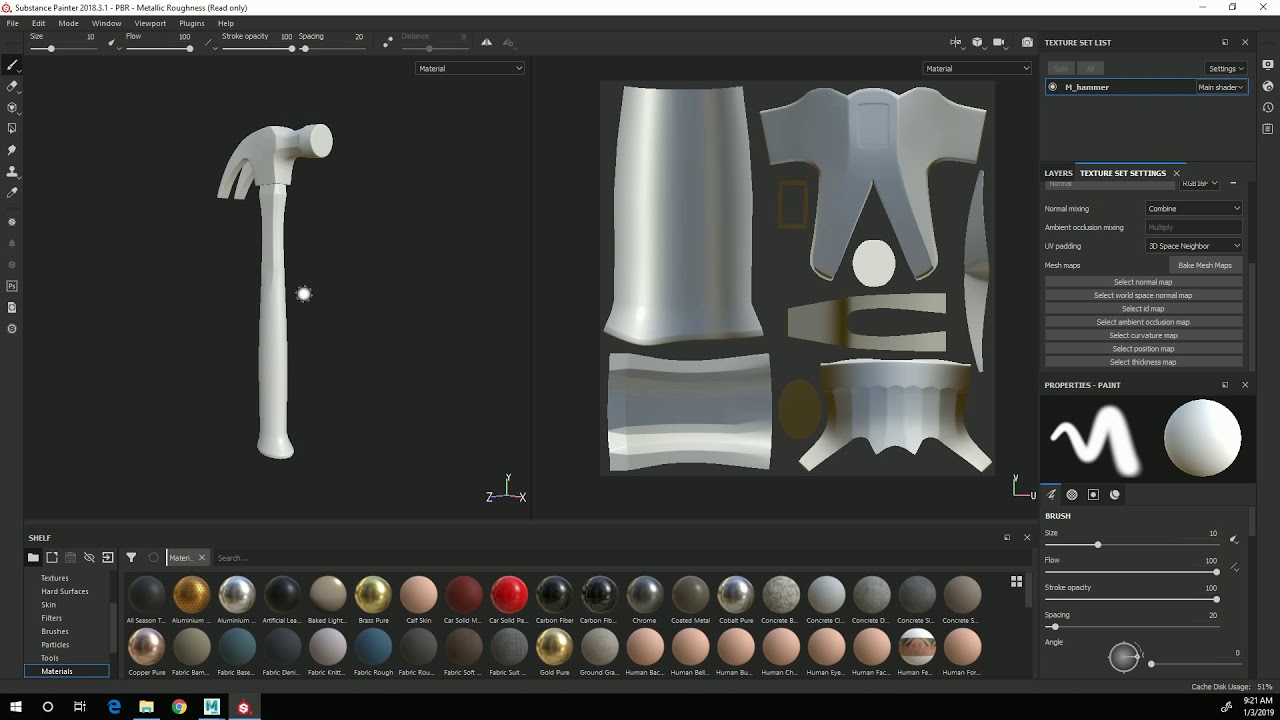Click Bake Mesh Maps button

point(1205,265)
